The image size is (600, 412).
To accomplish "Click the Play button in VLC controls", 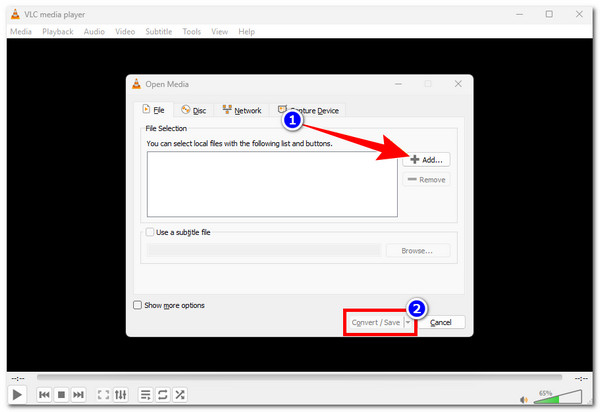I will 17,394.
